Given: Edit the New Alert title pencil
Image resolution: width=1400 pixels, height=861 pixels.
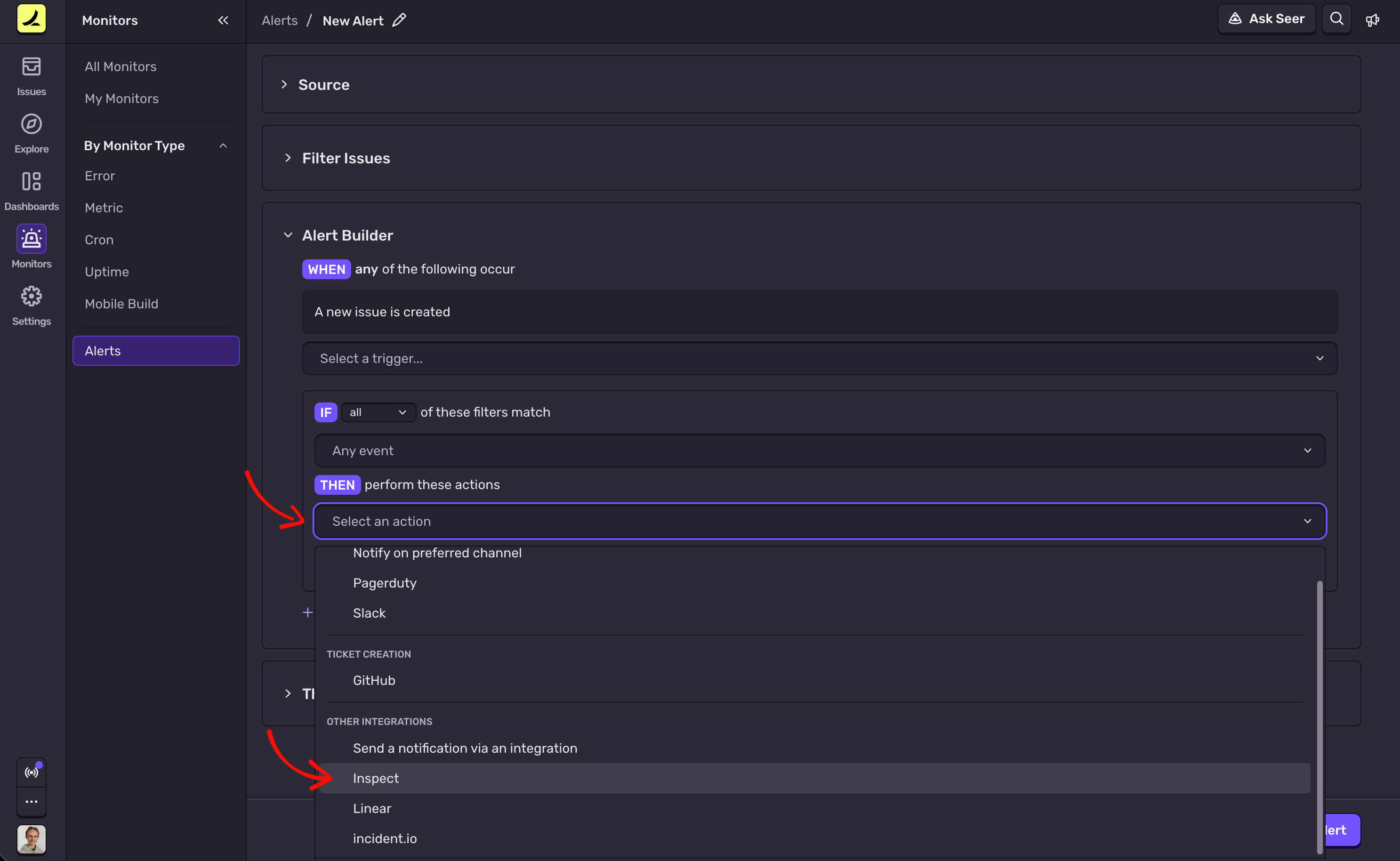Looking at the screenshot, I should (x=399, y=20).
